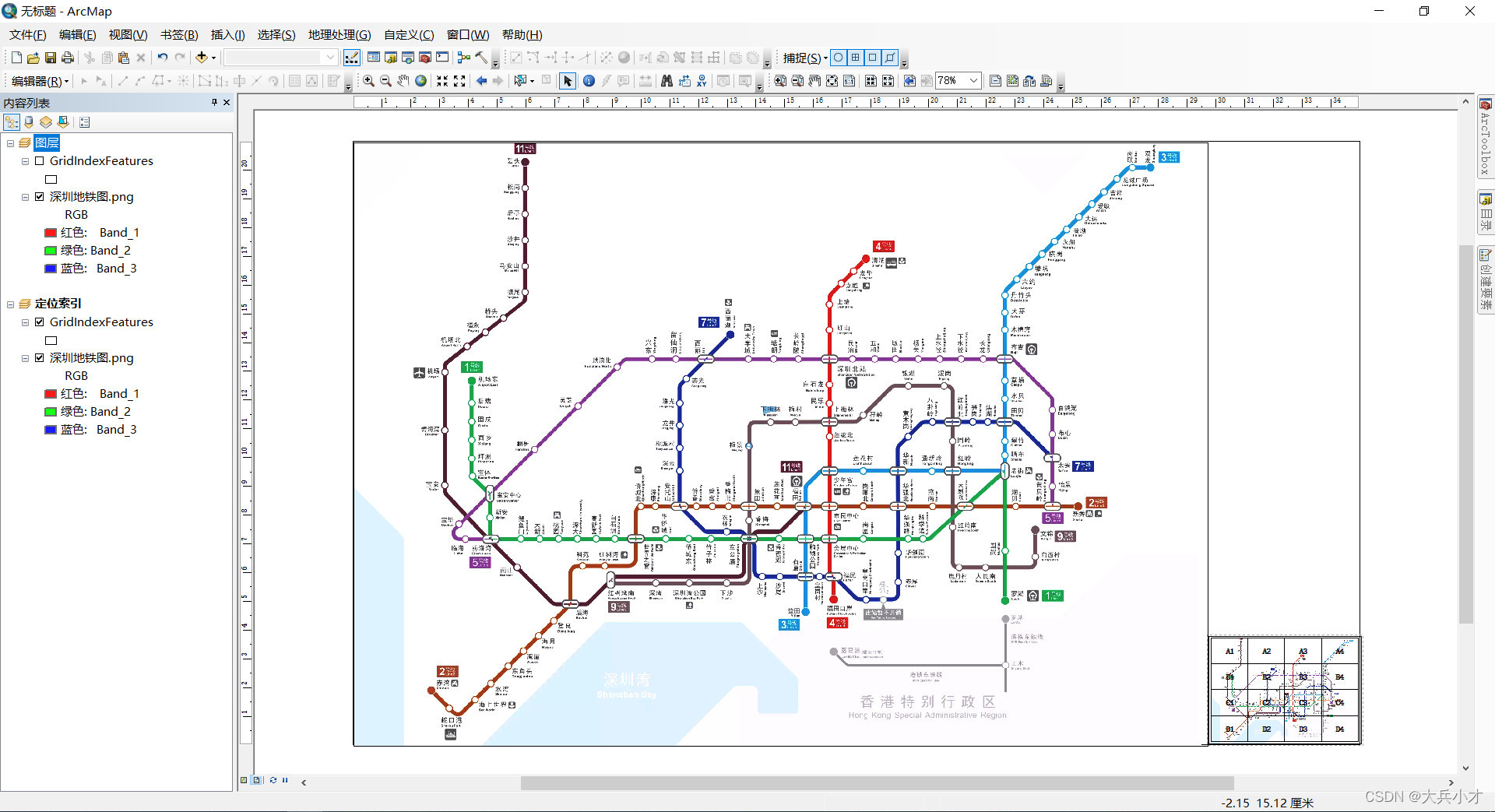Go back to previous extent
The image size is (1495, 812).
(481, 81)
